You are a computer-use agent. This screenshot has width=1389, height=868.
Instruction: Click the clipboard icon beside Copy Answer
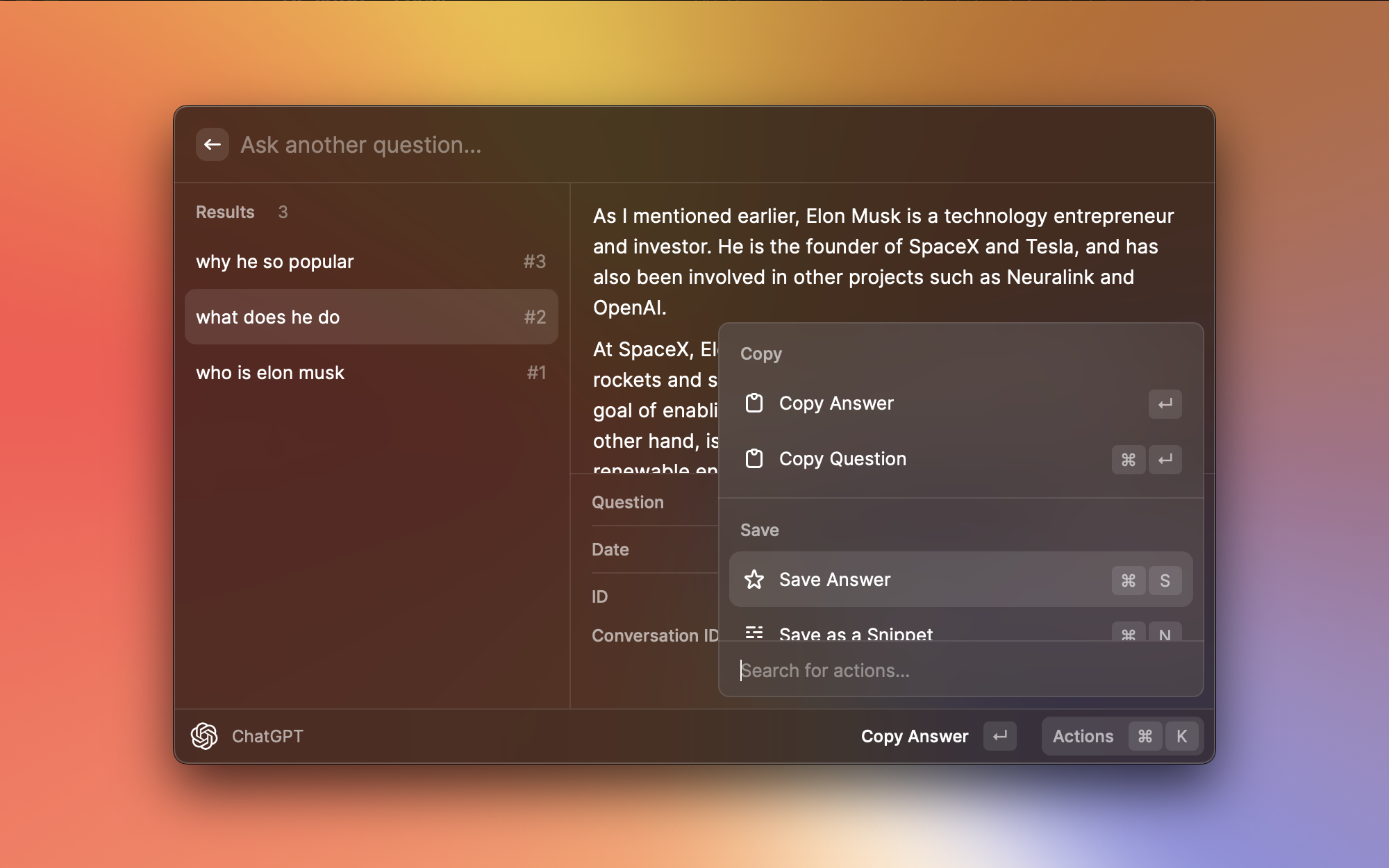[754, 403]
